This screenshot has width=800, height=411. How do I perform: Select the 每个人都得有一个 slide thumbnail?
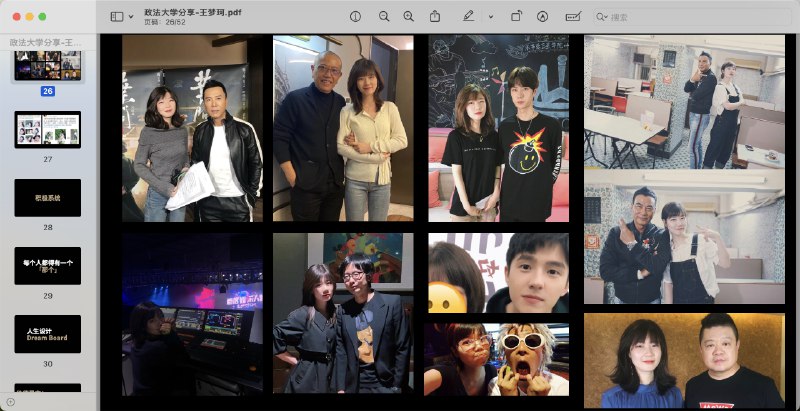(x=47, y=266)
